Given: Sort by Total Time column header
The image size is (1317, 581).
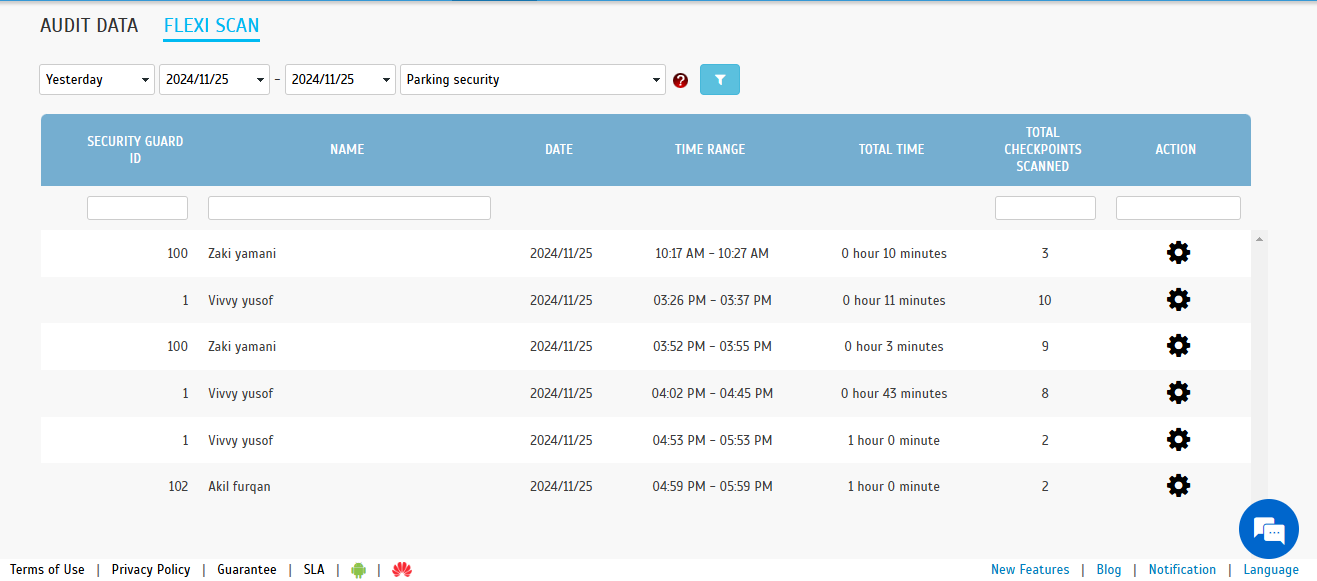Looking at the screenshot, I should [891, 149].
